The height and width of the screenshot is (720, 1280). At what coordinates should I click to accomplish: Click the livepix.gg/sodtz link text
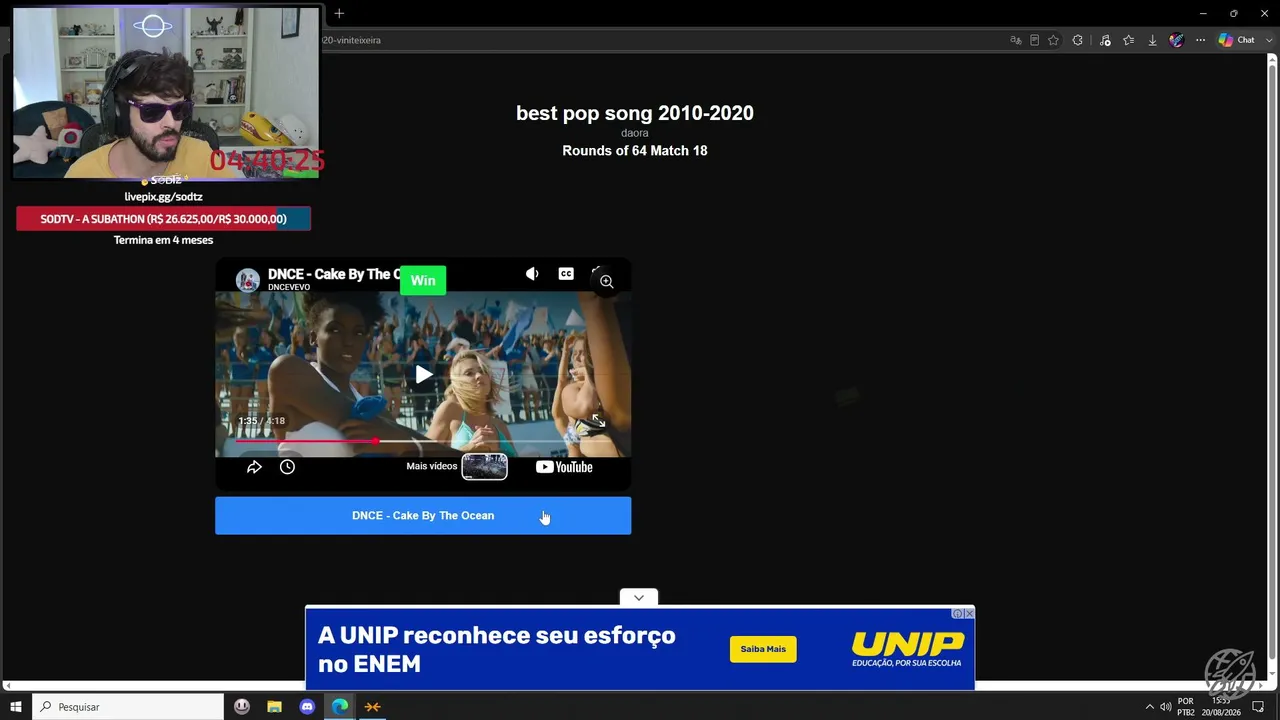point(163,197)
